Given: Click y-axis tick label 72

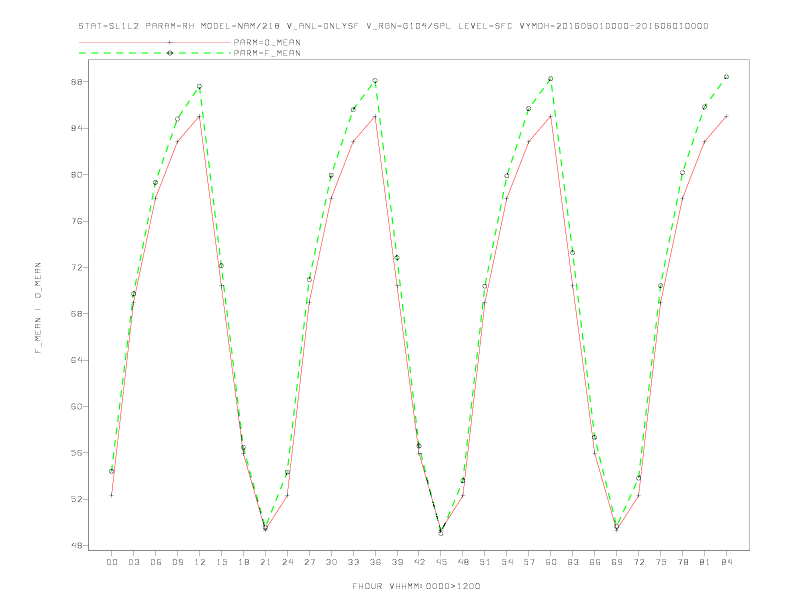Looking at the screenshot, I should 76,268.
